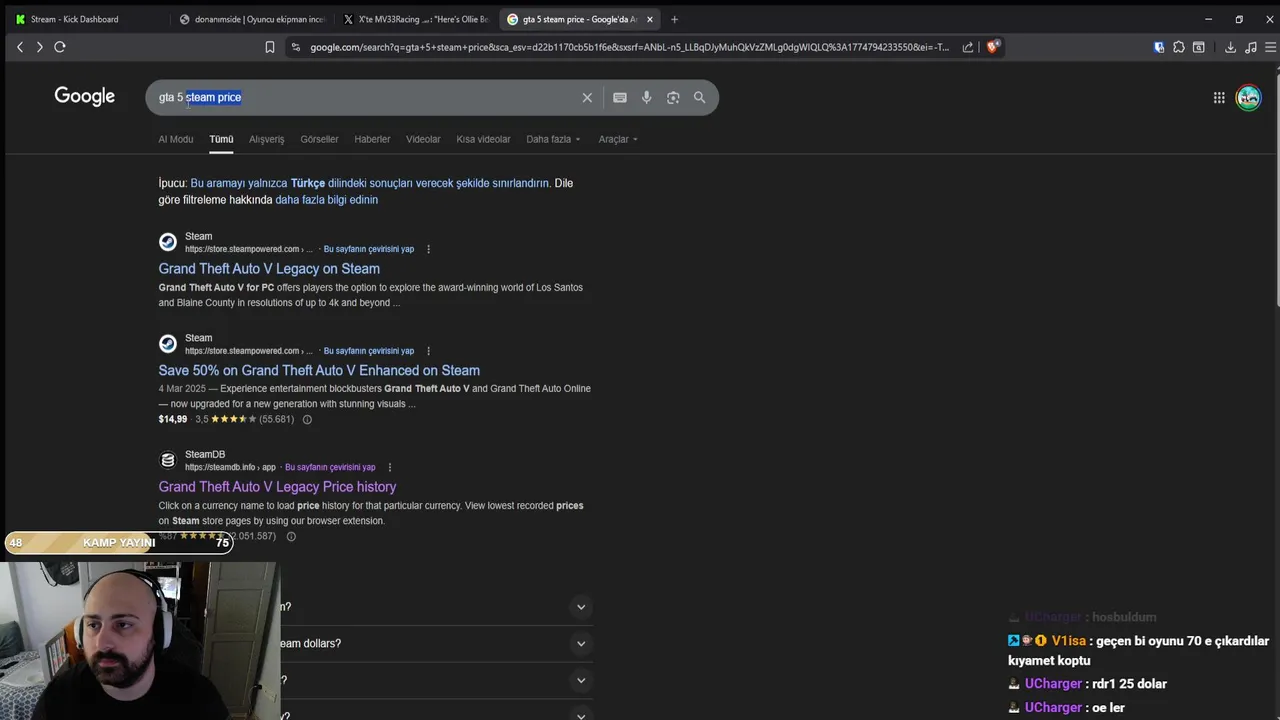Viewport: 1280px width, 720px height.
Task: Open the Google account avatar
Action: click(x=1248, y=97)
